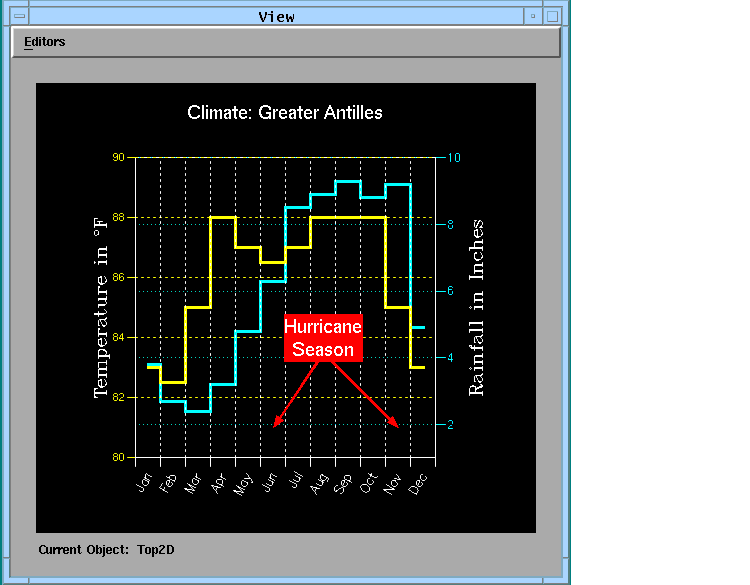
Task: Select the Temperature in °F axis label
Action: pos(100,308)
